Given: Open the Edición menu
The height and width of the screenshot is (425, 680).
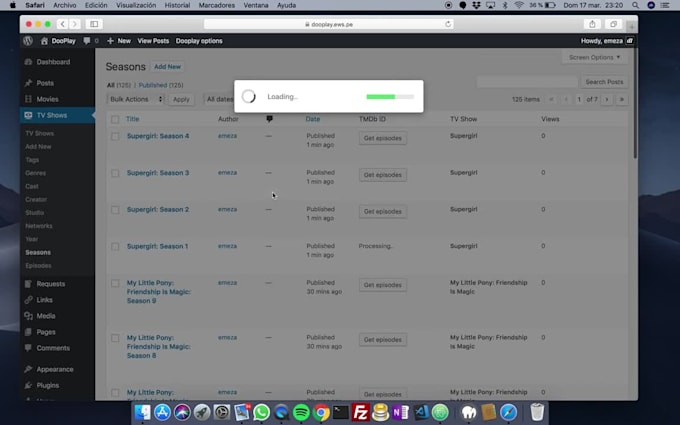Looking at the screenshot, I should (96, 5).
